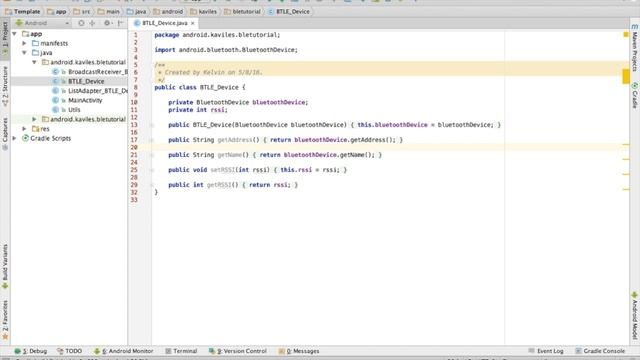Viewport: 640px width, 360px height.
Task: Open the Structure tool window tab
Action: pyautogui.click(x=5, y=86)
